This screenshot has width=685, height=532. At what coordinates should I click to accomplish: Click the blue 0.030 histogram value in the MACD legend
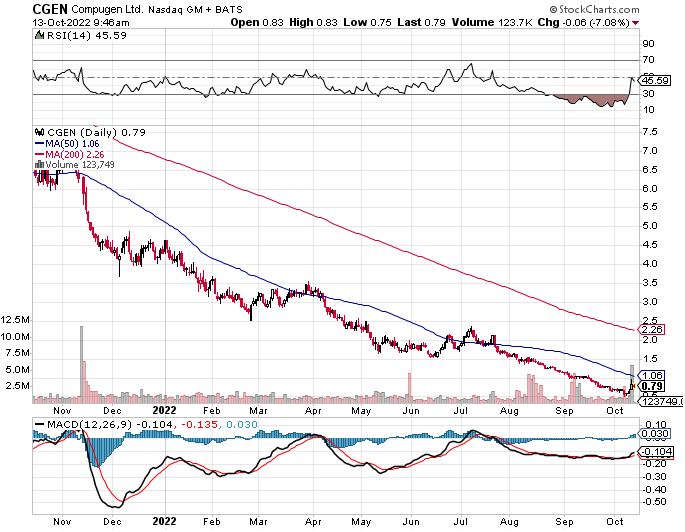tap(242, 425)
